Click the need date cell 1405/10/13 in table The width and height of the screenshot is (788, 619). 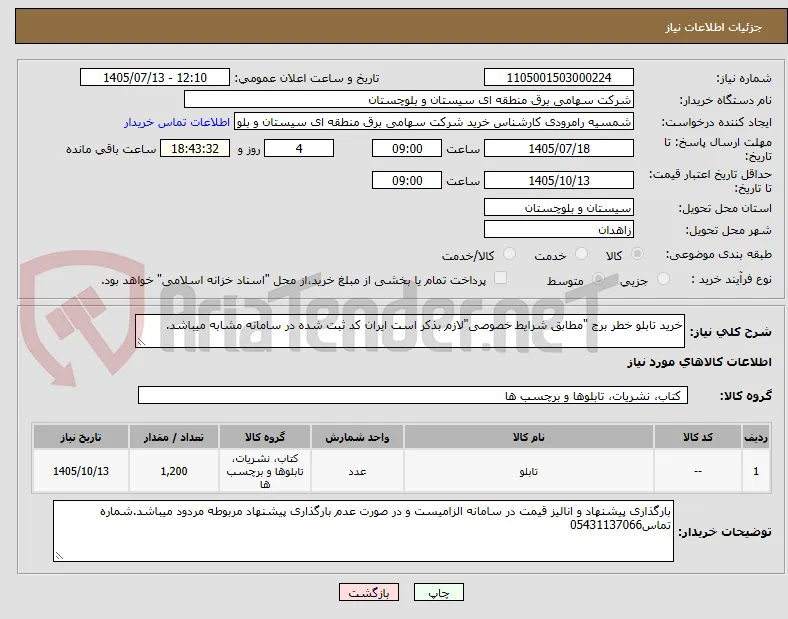[81, 471]
